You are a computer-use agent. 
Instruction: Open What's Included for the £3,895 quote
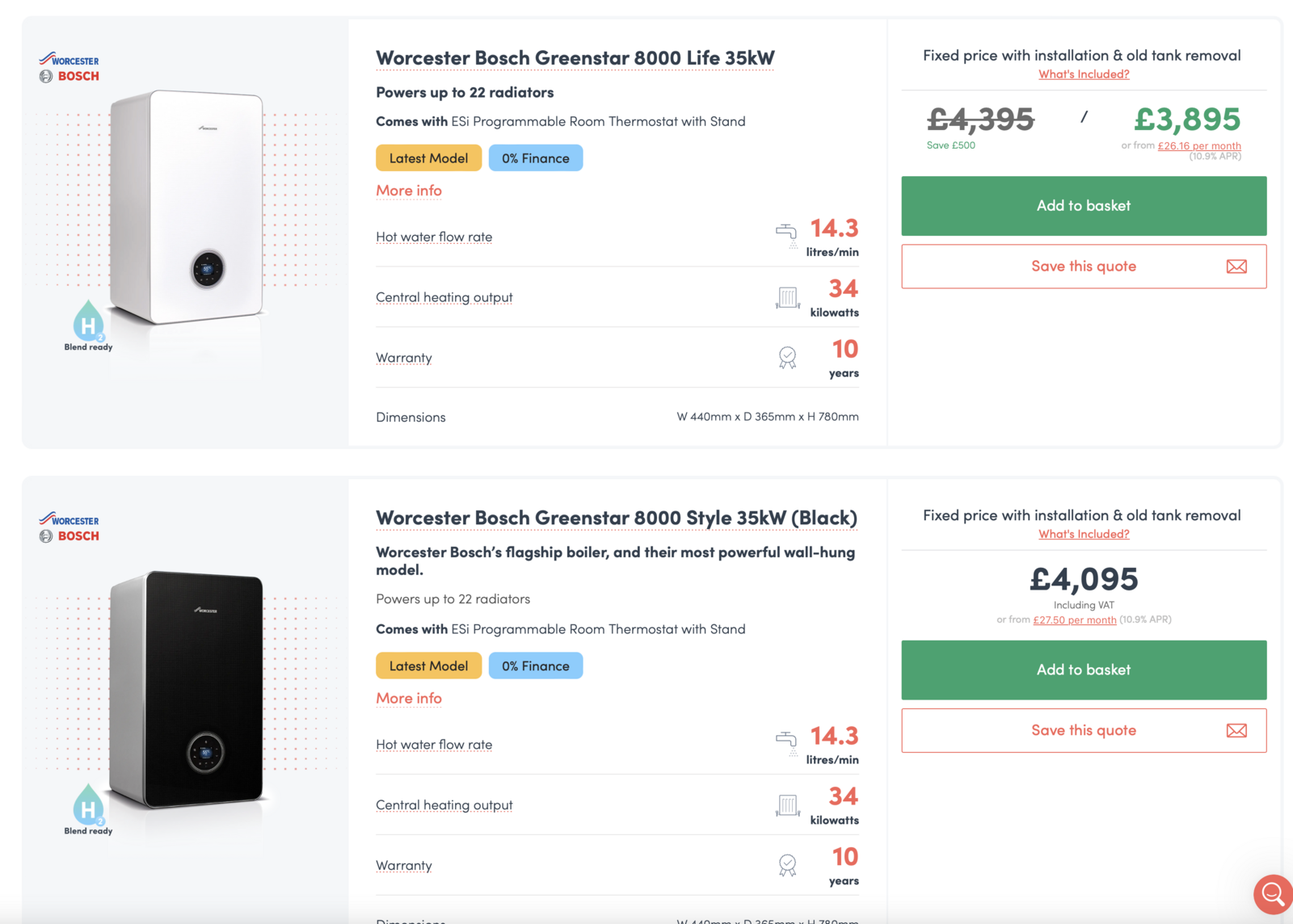tap(1084, 74)
